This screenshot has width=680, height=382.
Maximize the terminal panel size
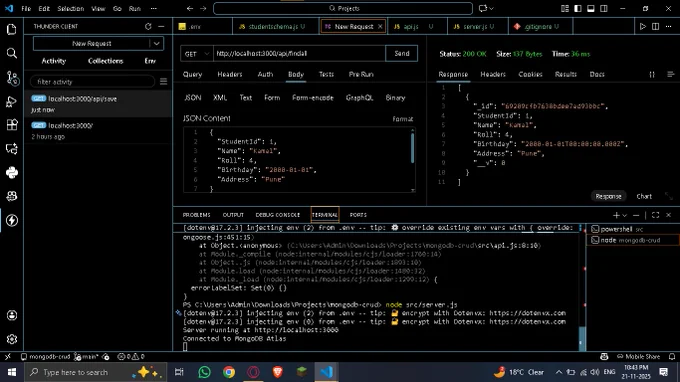click(655, 215)
